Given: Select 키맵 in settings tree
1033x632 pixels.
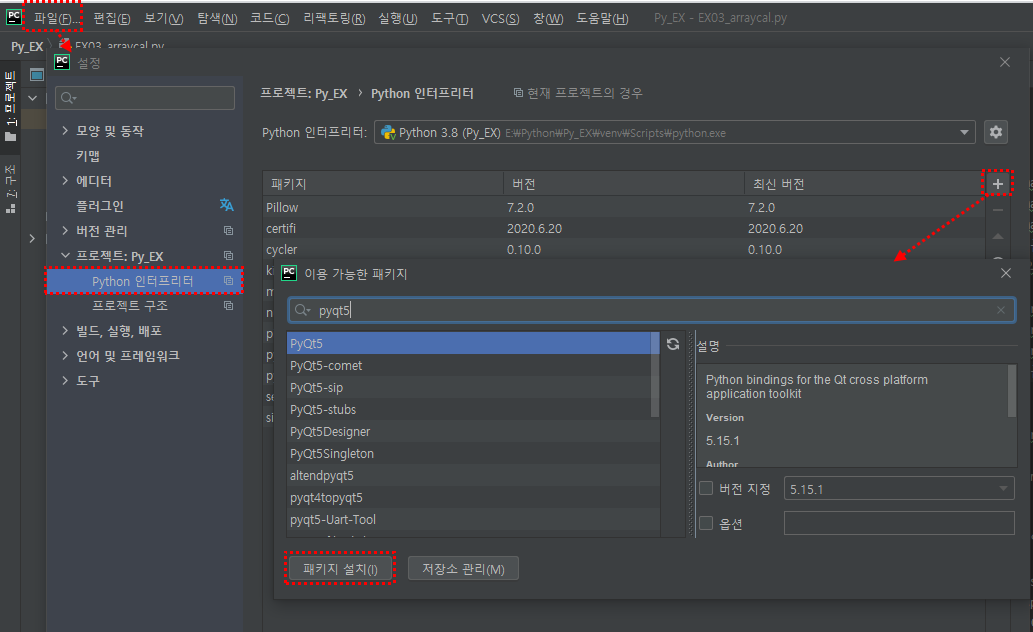Looking at the screenshot, I should (88, 156).
